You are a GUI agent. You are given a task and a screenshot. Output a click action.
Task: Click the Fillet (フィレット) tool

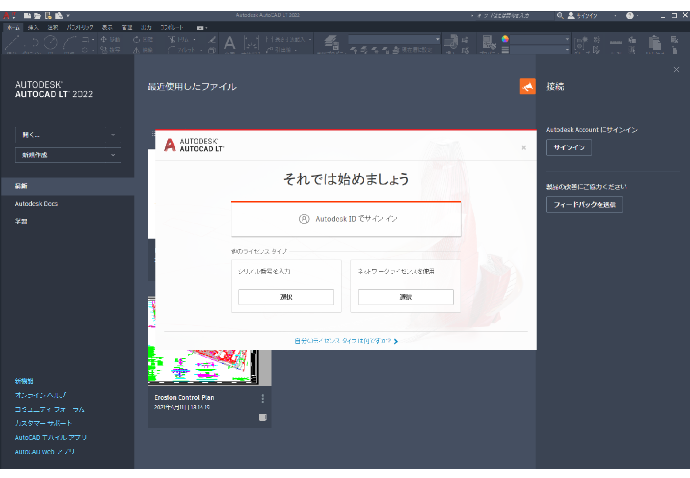pos(182,50)
